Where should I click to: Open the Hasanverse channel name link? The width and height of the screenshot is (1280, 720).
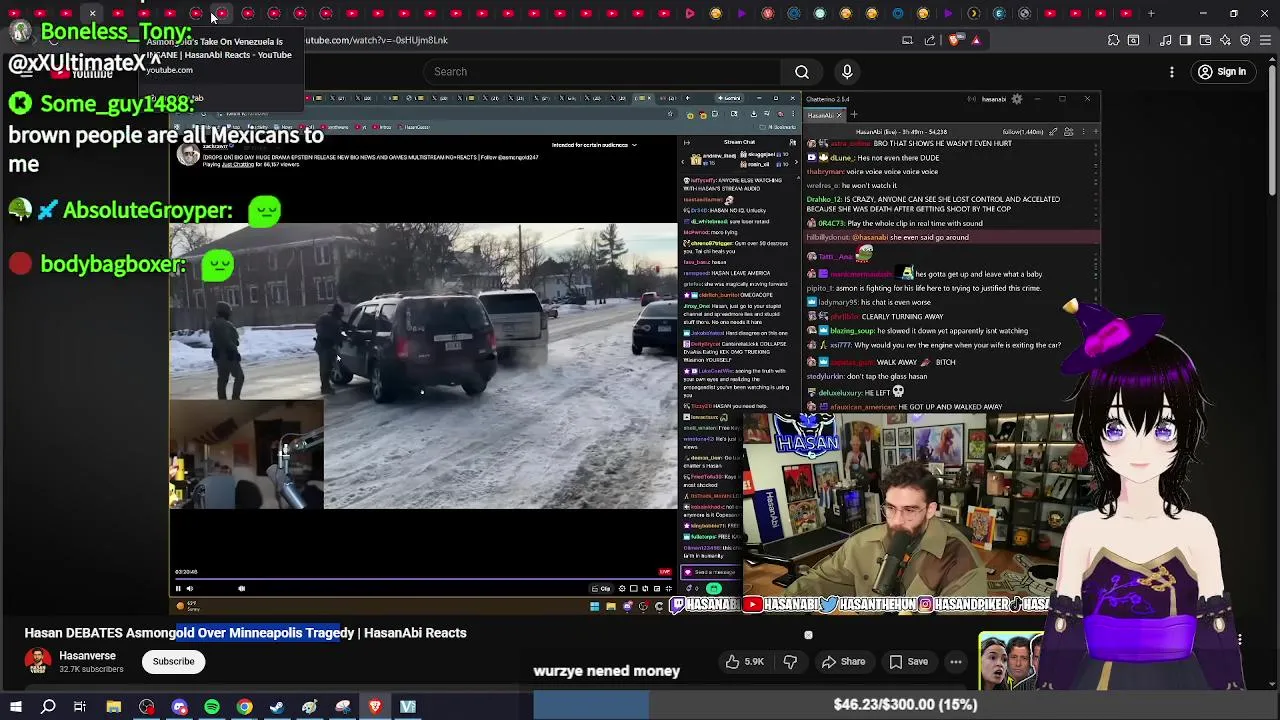coord(87,656)
